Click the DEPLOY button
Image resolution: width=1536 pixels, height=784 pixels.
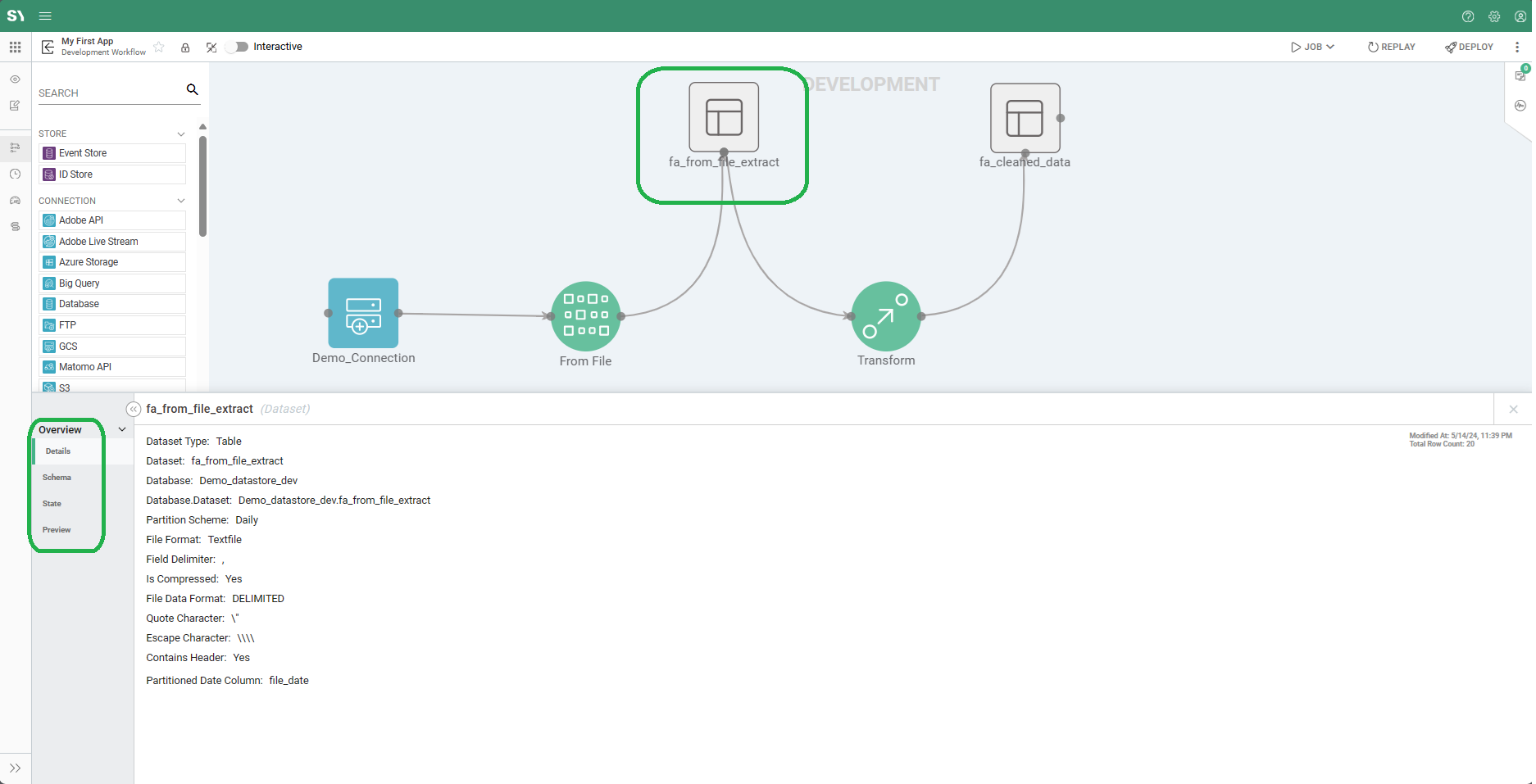(1469, 47)
